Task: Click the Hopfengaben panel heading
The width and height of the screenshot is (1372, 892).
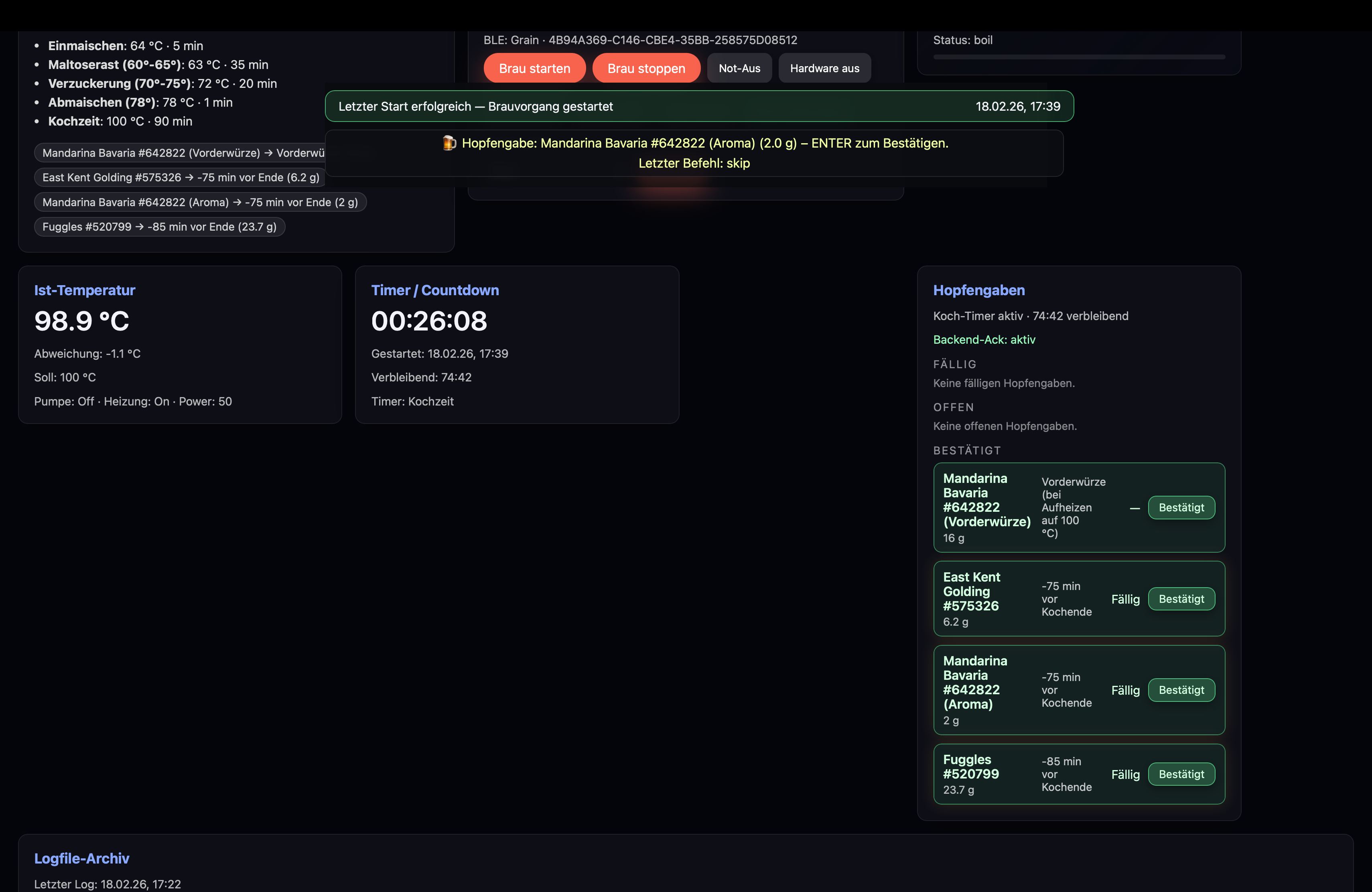Action: (978, 290)
